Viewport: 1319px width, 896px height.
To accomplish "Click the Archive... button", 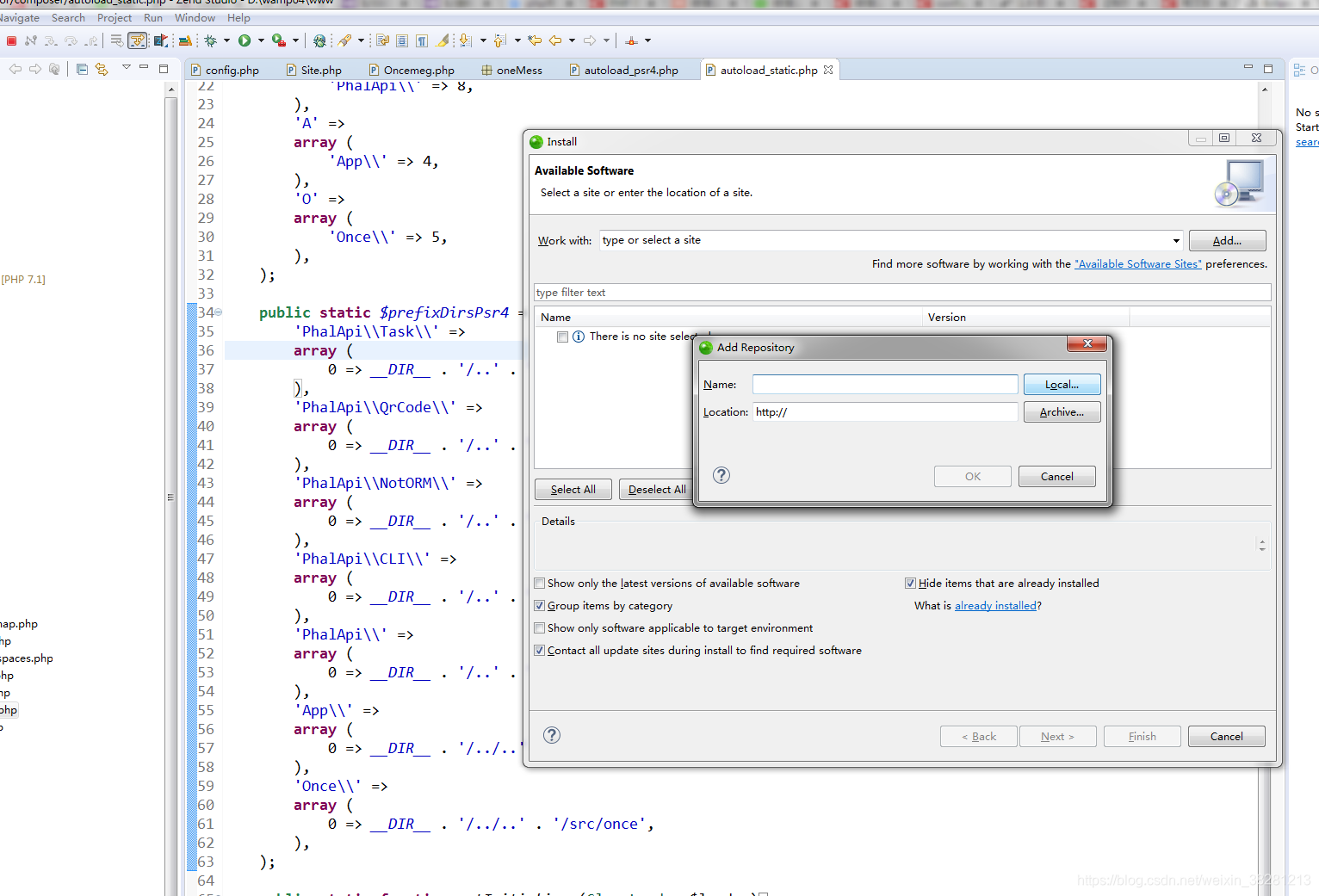I will [x=1062, y=412].
